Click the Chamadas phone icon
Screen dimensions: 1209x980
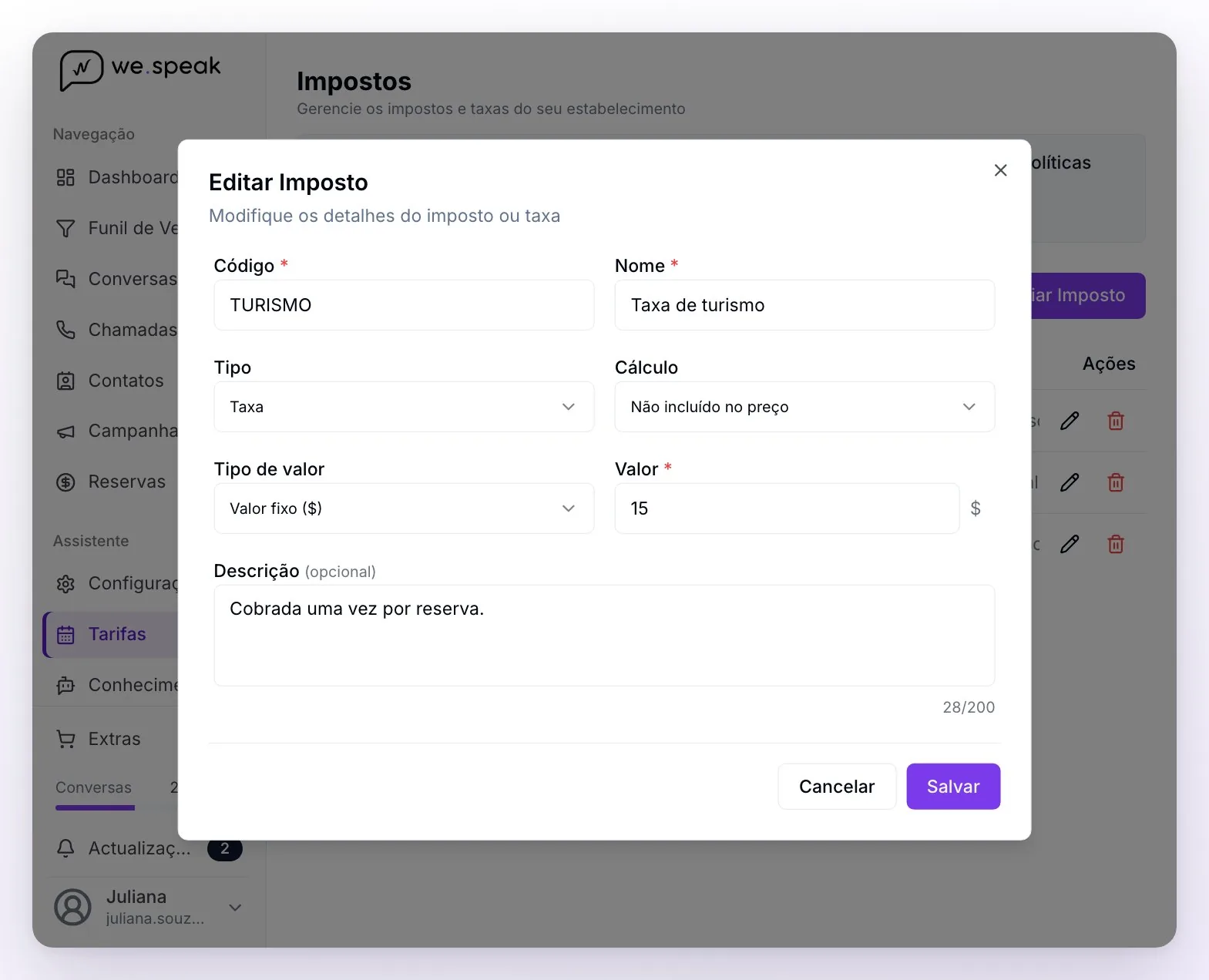pyautogui.click(x=65, y=330)
